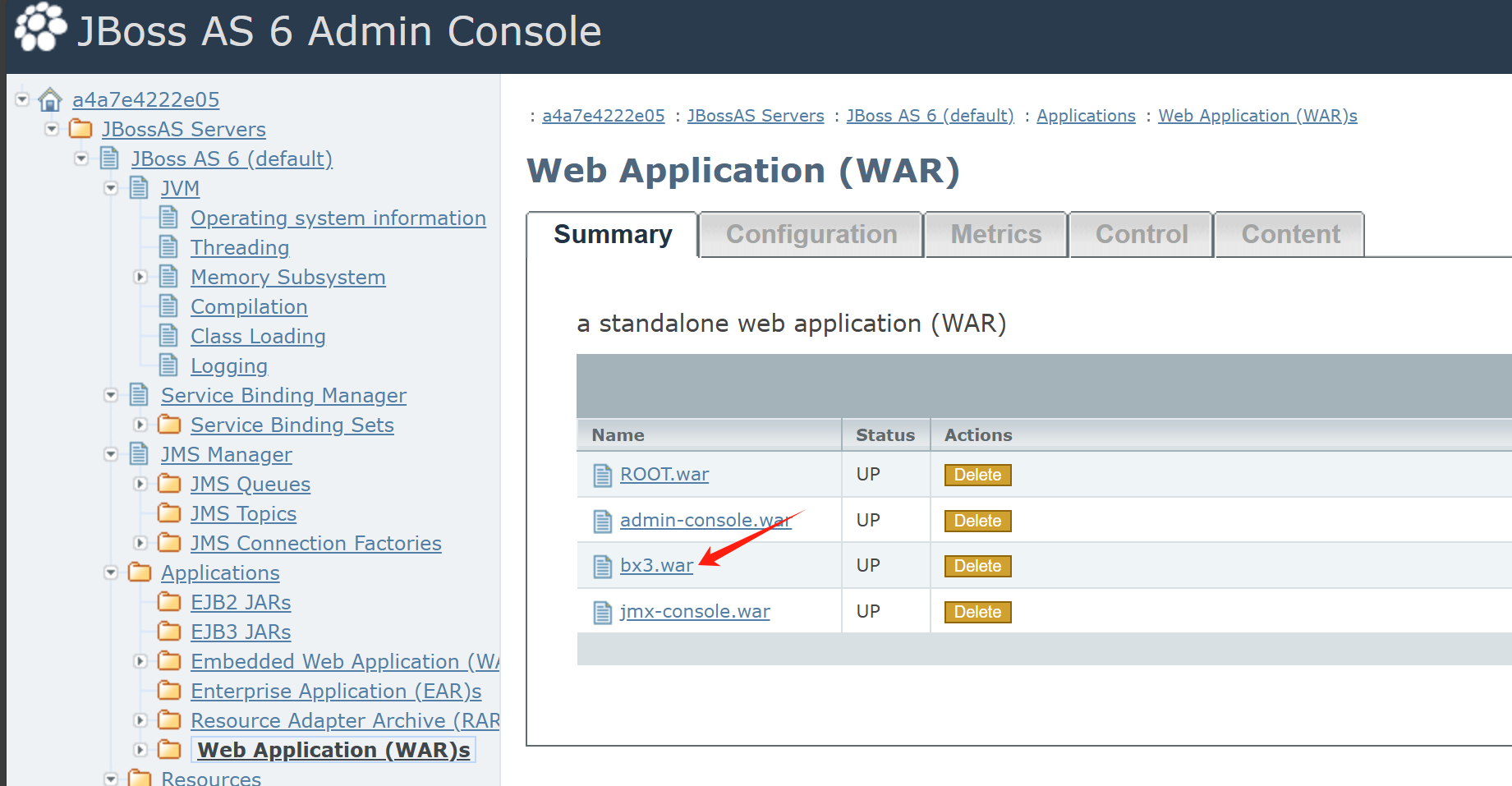Delete the bx3.war application

click(977, 566)
